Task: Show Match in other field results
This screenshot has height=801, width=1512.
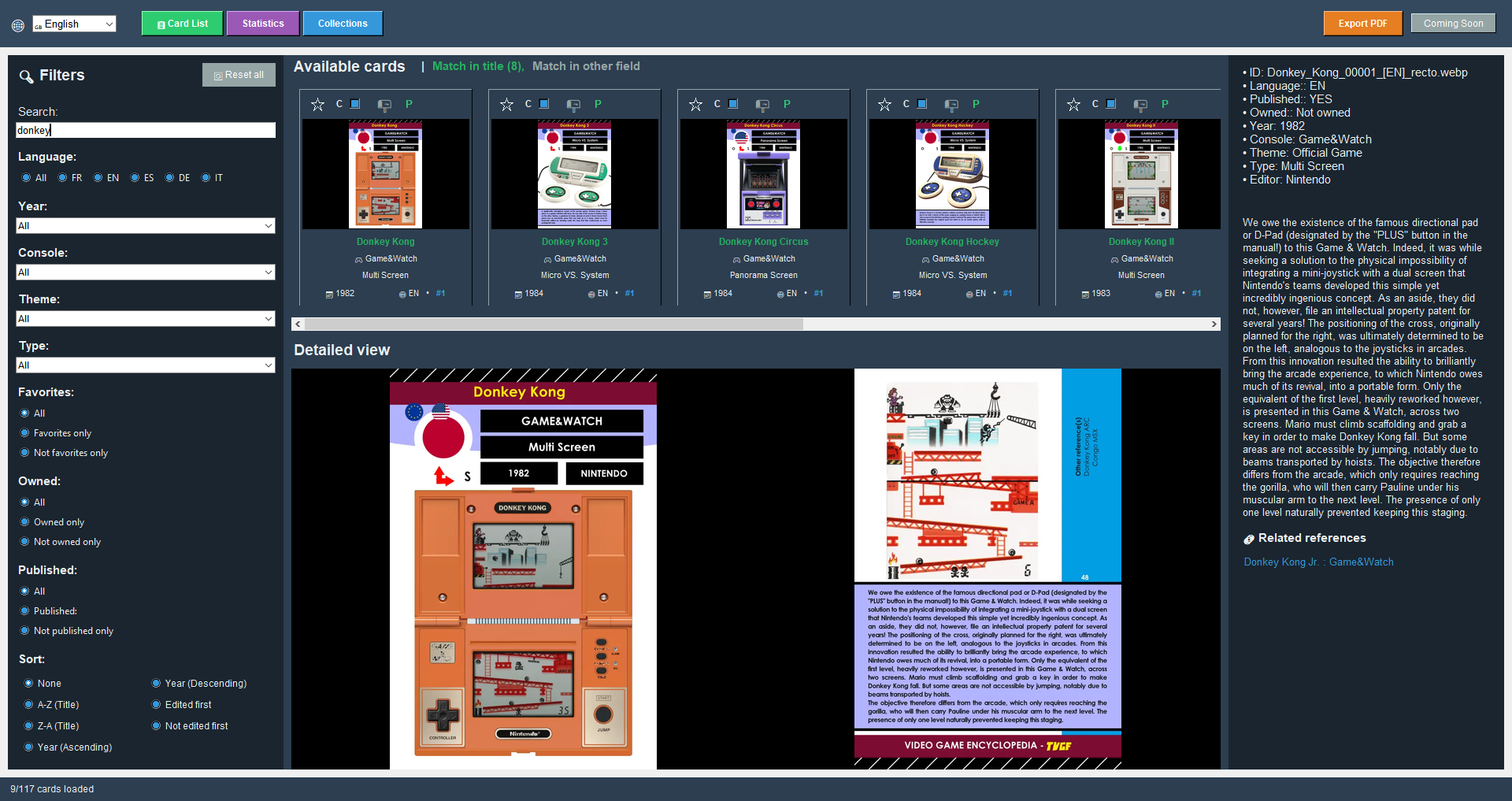Action: pyautogui.click(x=586, y=67)
